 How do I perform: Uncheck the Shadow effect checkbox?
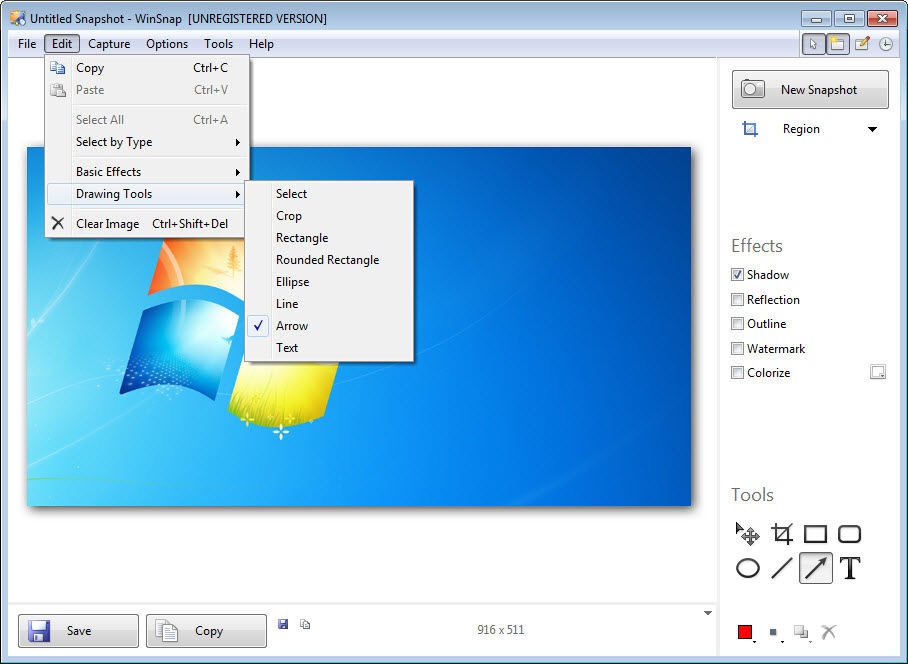point(737,274)
